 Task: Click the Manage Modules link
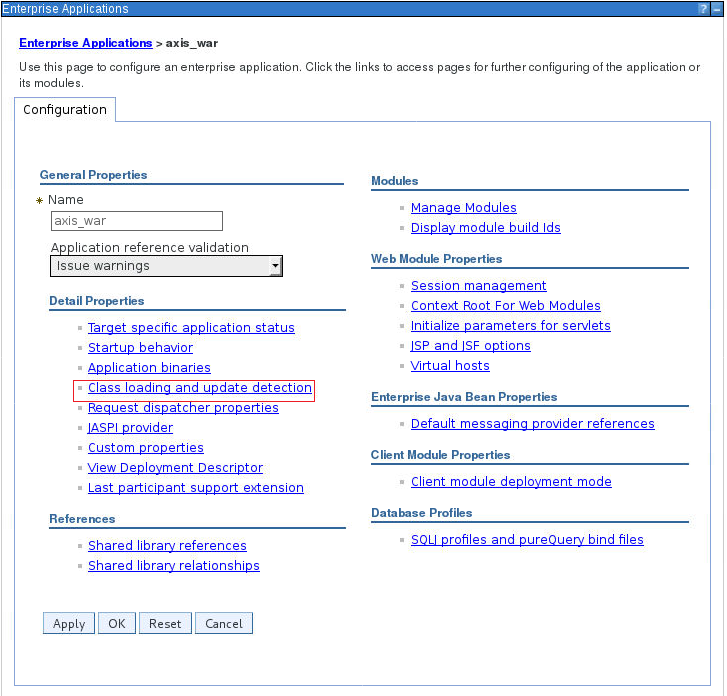click(x=463, y=208)
